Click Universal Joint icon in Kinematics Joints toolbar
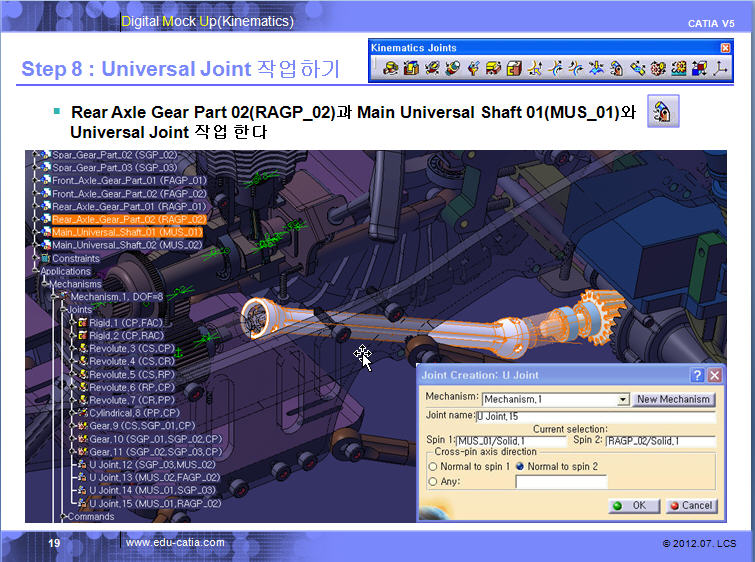This screenshot has width=755, height=562. [617, 69]
